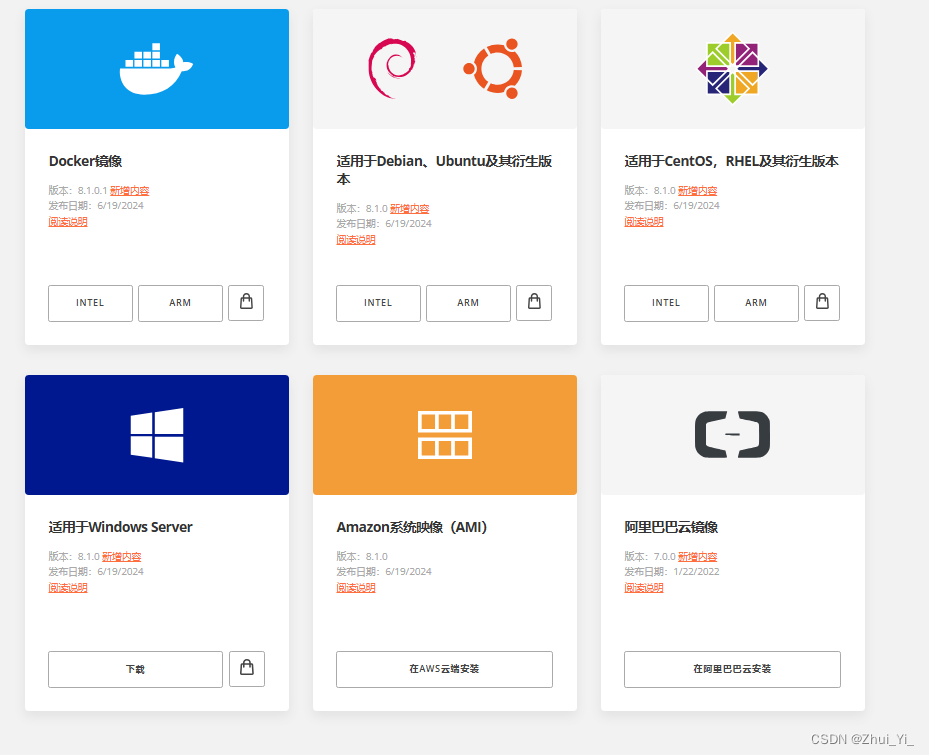The image size is (929, 755).
Task: Select INTEL in the Debian/Ubuntu card
Action: point(379,303)
